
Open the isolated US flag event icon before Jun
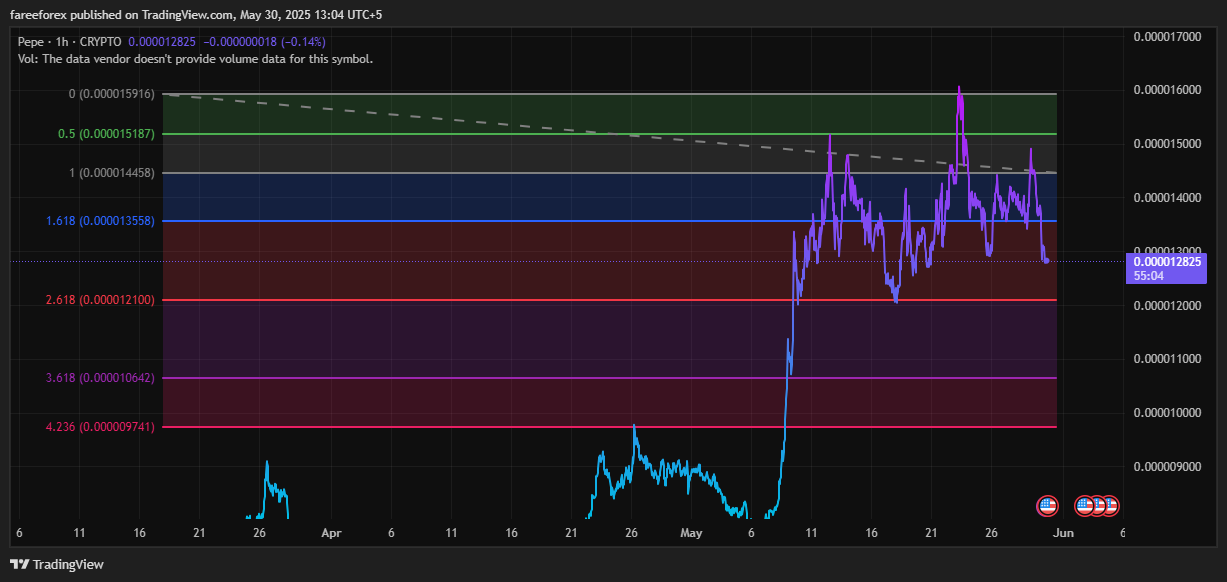pos(1048,506)
